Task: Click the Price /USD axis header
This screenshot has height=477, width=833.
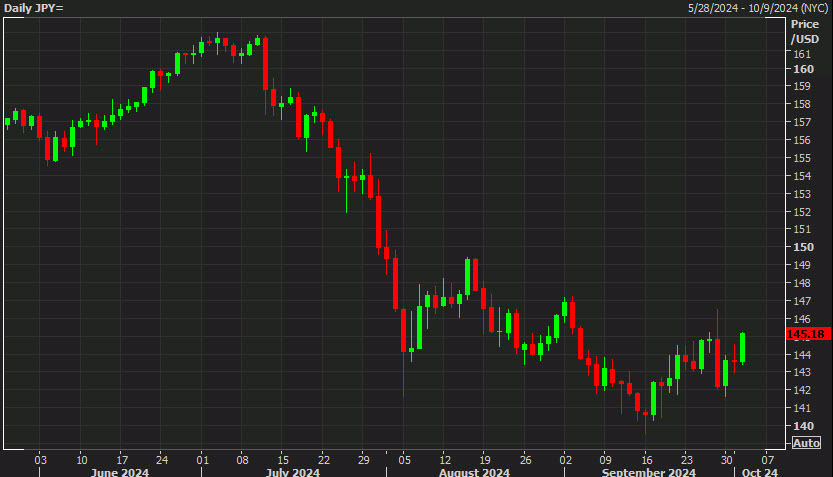Action: tap(804, 31)
